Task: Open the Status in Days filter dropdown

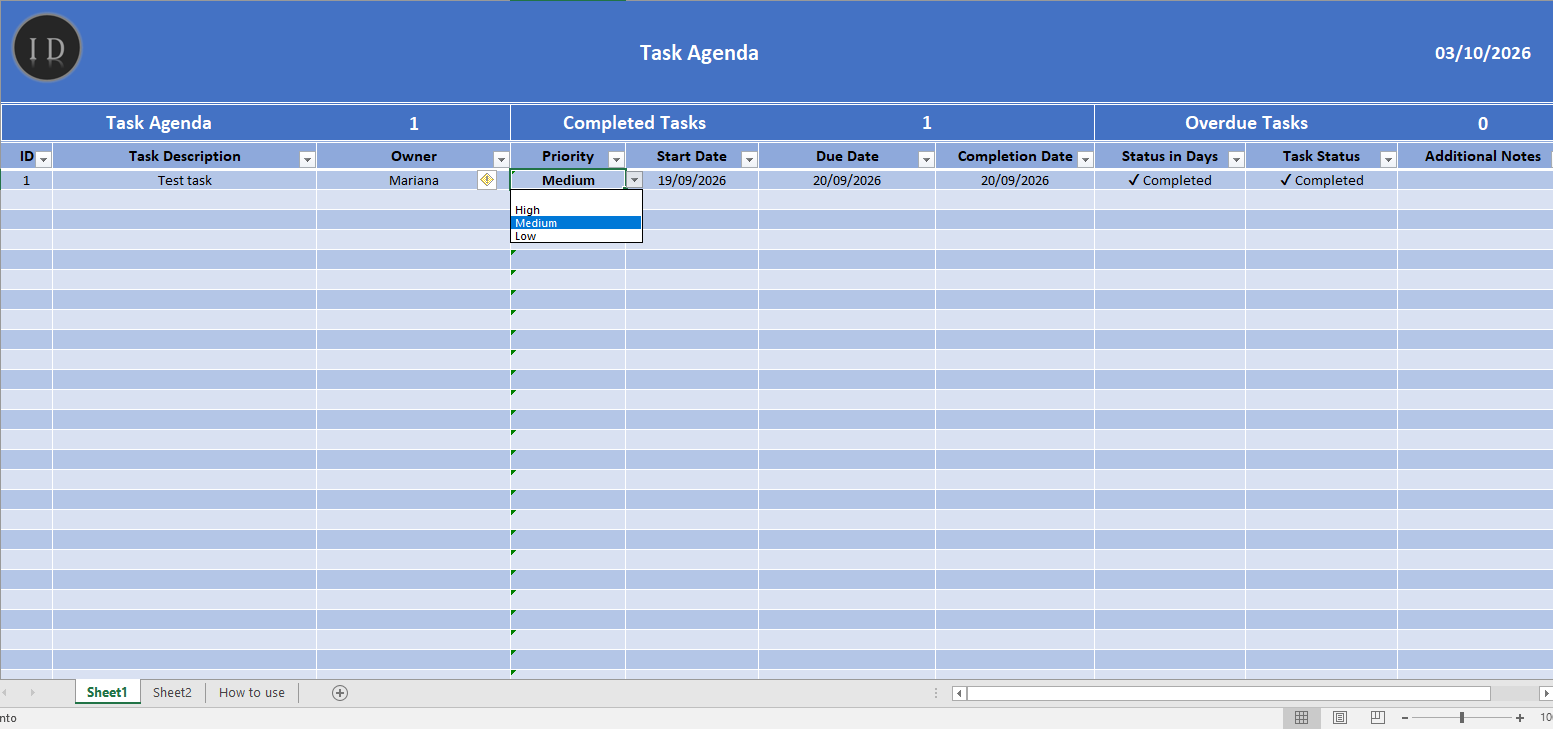Action: point(1236,160)
